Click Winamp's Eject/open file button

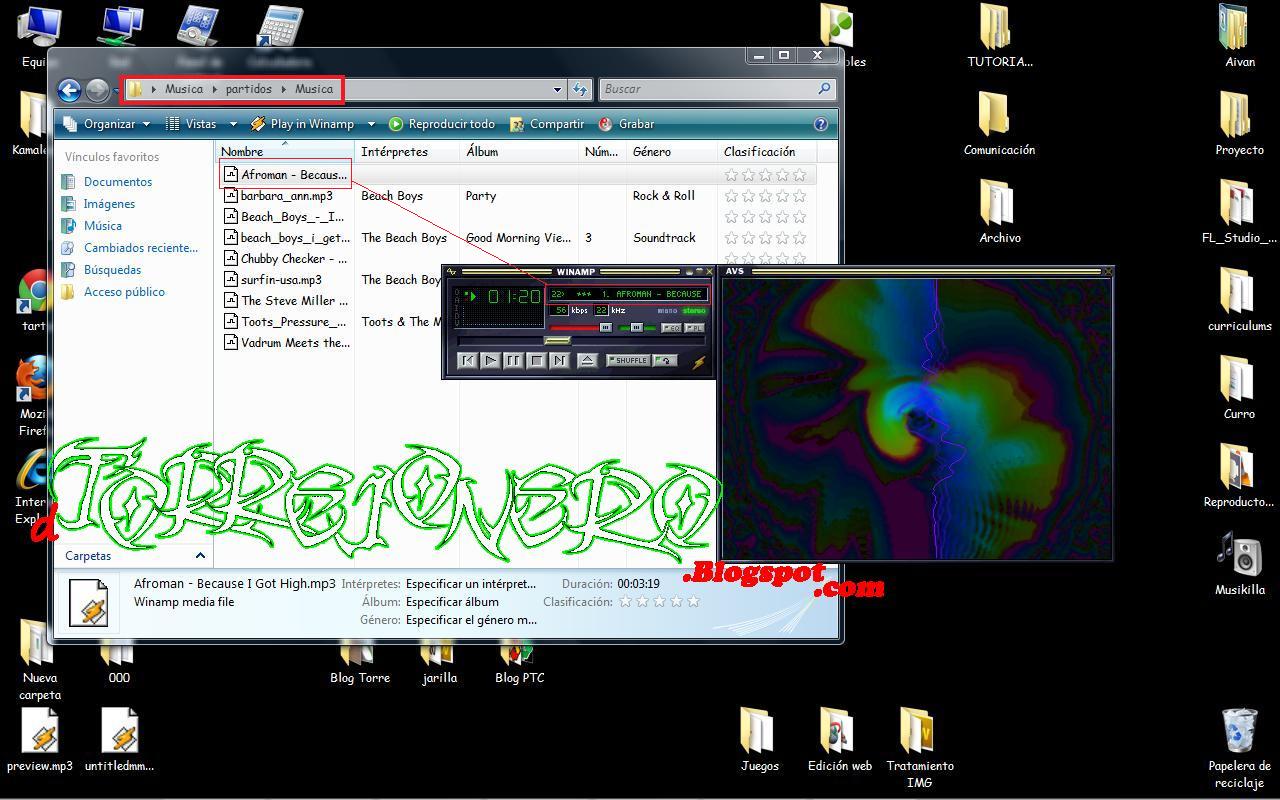click(x=587, y=361)
